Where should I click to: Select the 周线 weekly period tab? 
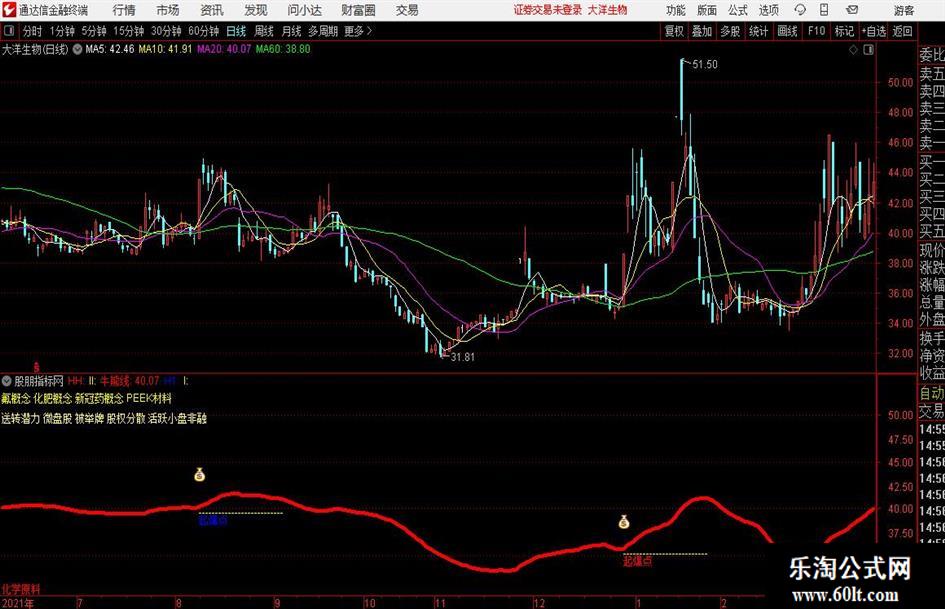tap(264, 31)
